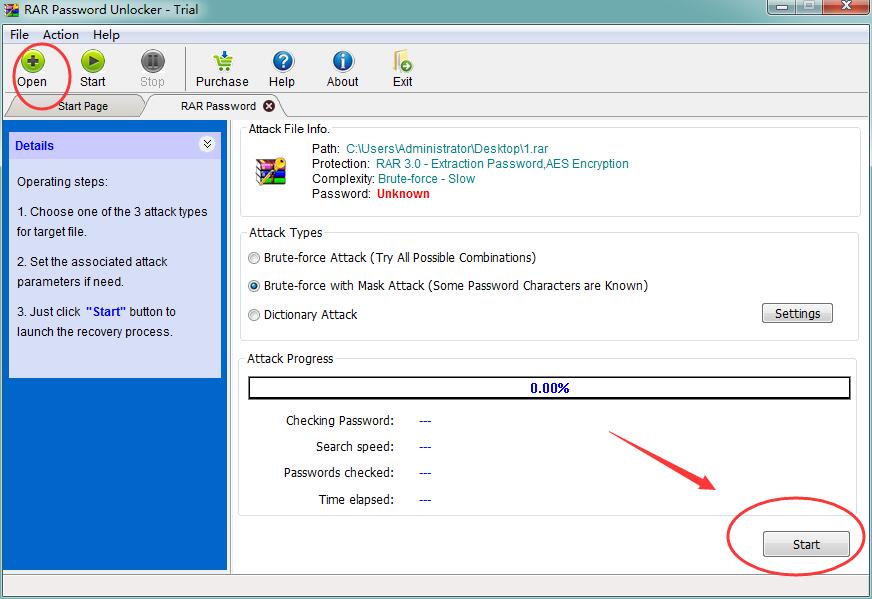Click the Open toolbar icon
Screen dimensions: 872x599
[x=32, y=62]
